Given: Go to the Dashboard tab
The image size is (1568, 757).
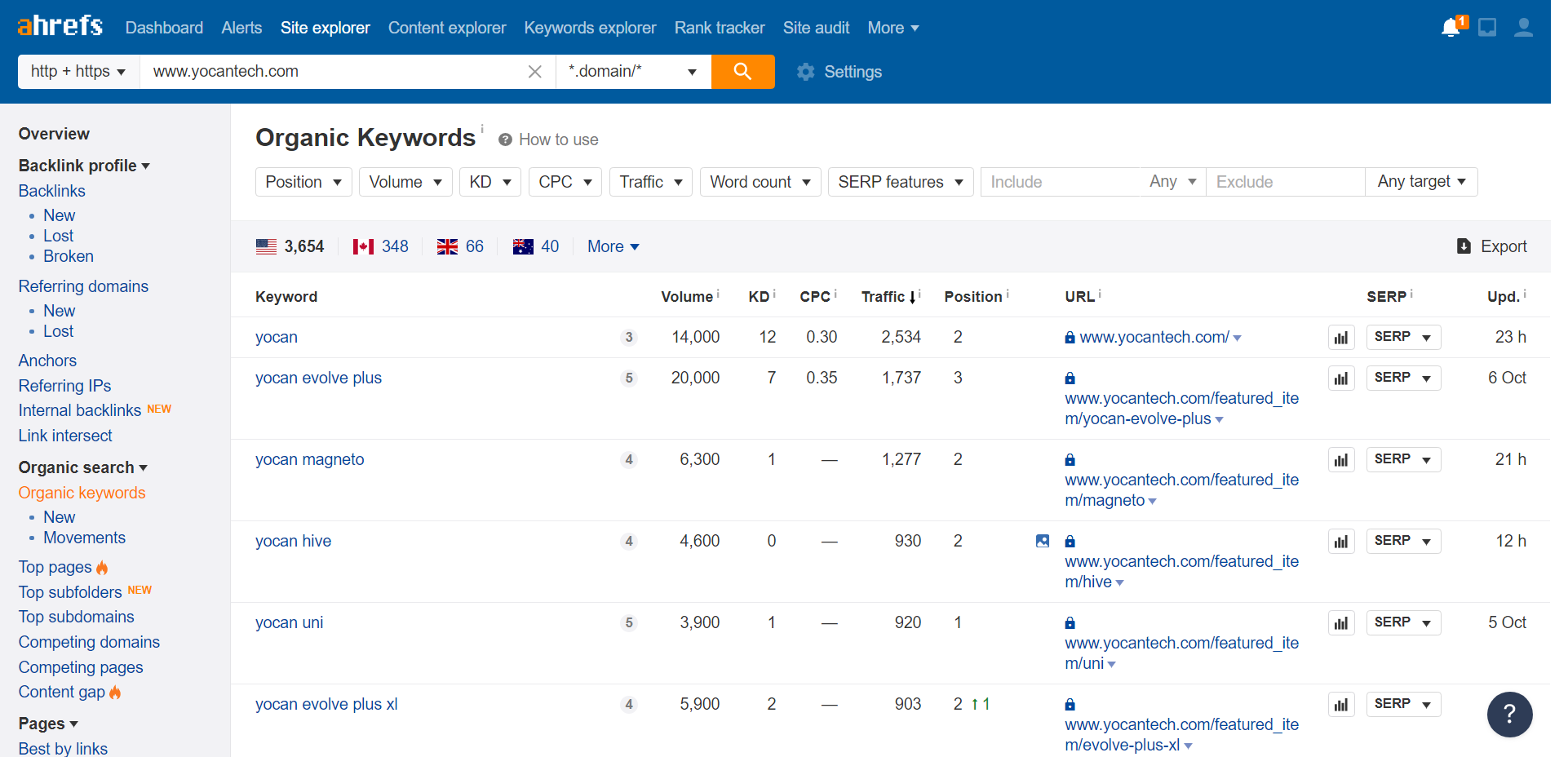Looking at the screenshot, I should coord(164,28).
